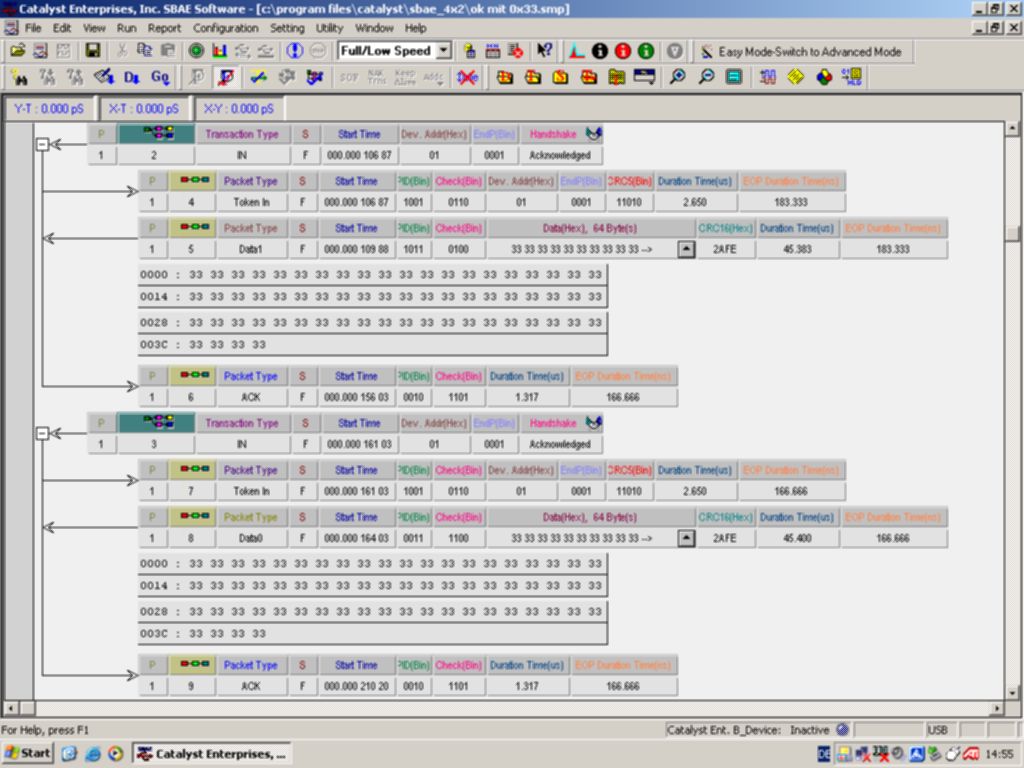Click Easy Mode-Switch to Advanced Mode button
This screenshot has width=1024, height=768.
pos(802,51)
